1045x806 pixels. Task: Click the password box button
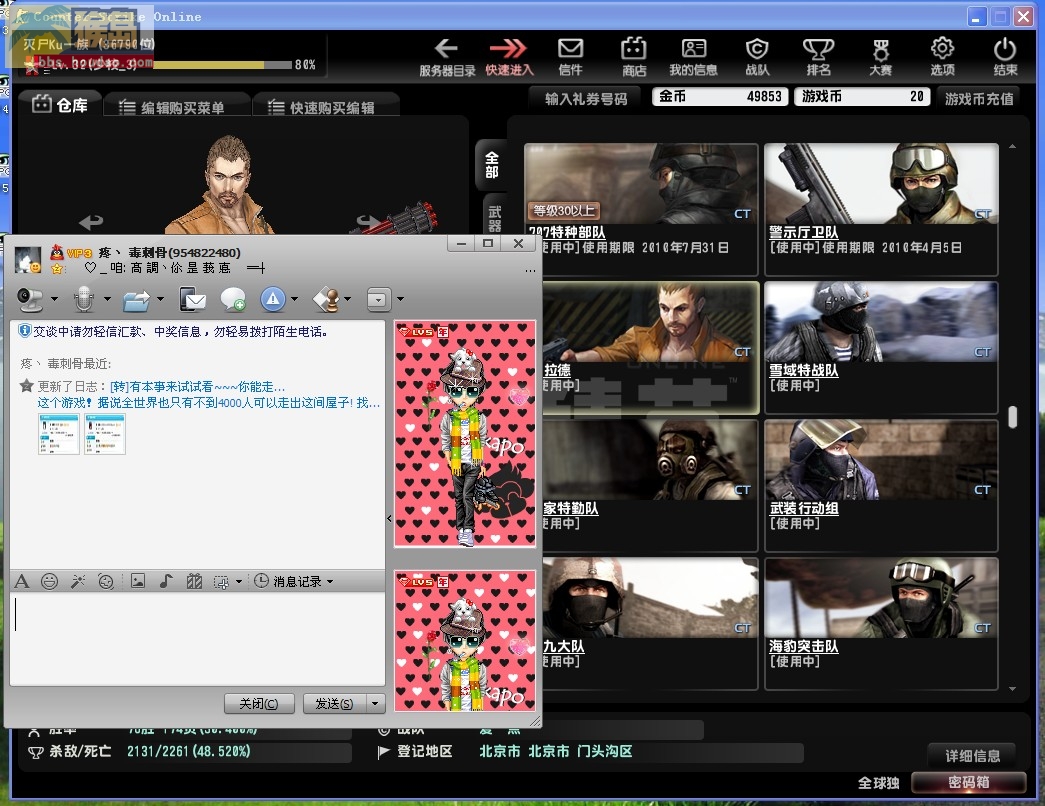pos(968,782)
